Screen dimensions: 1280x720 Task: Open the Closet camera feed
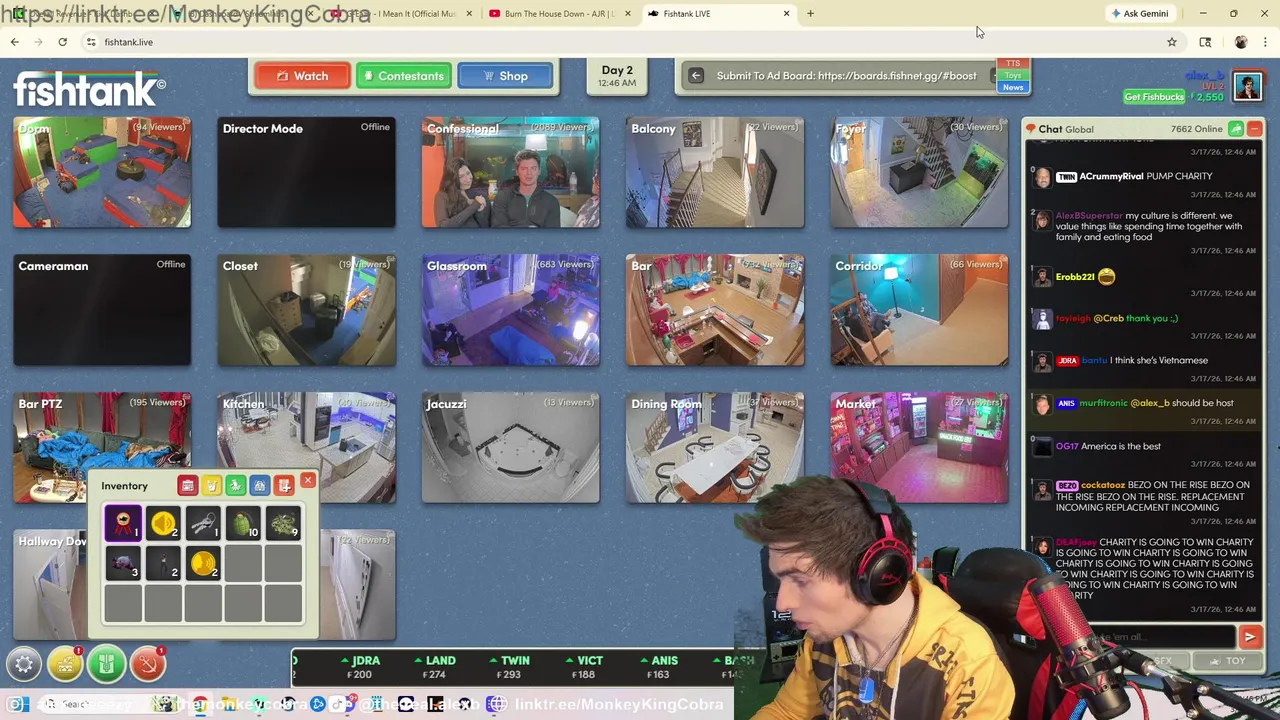306,310
